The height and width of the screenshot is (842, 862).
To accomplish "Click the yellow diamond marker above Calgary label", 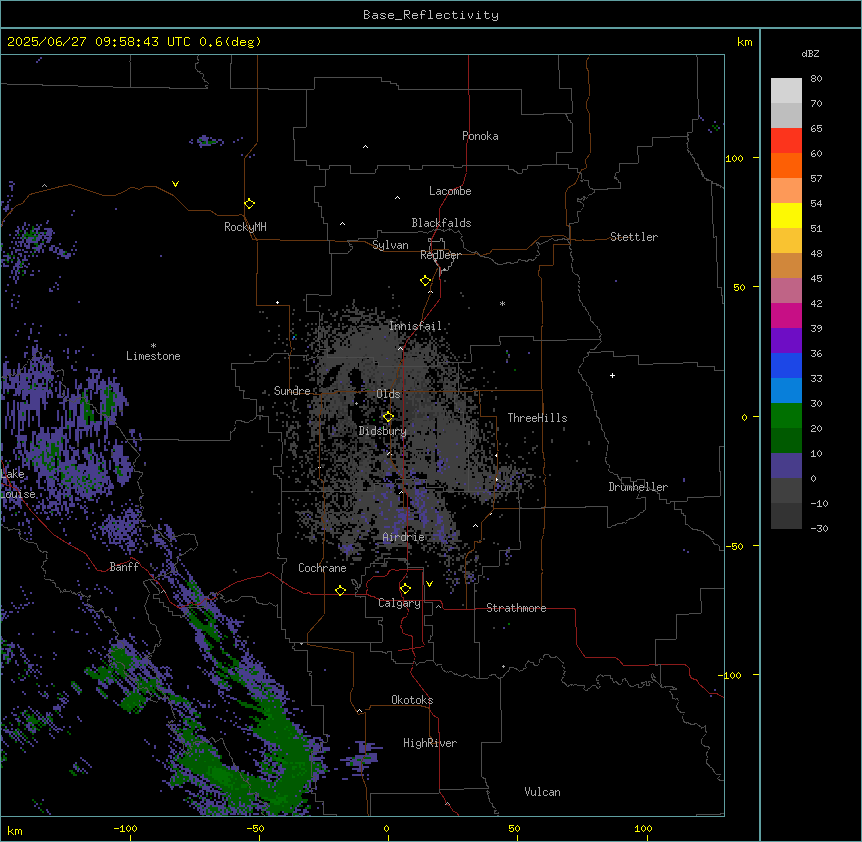I will click(405, 589).
